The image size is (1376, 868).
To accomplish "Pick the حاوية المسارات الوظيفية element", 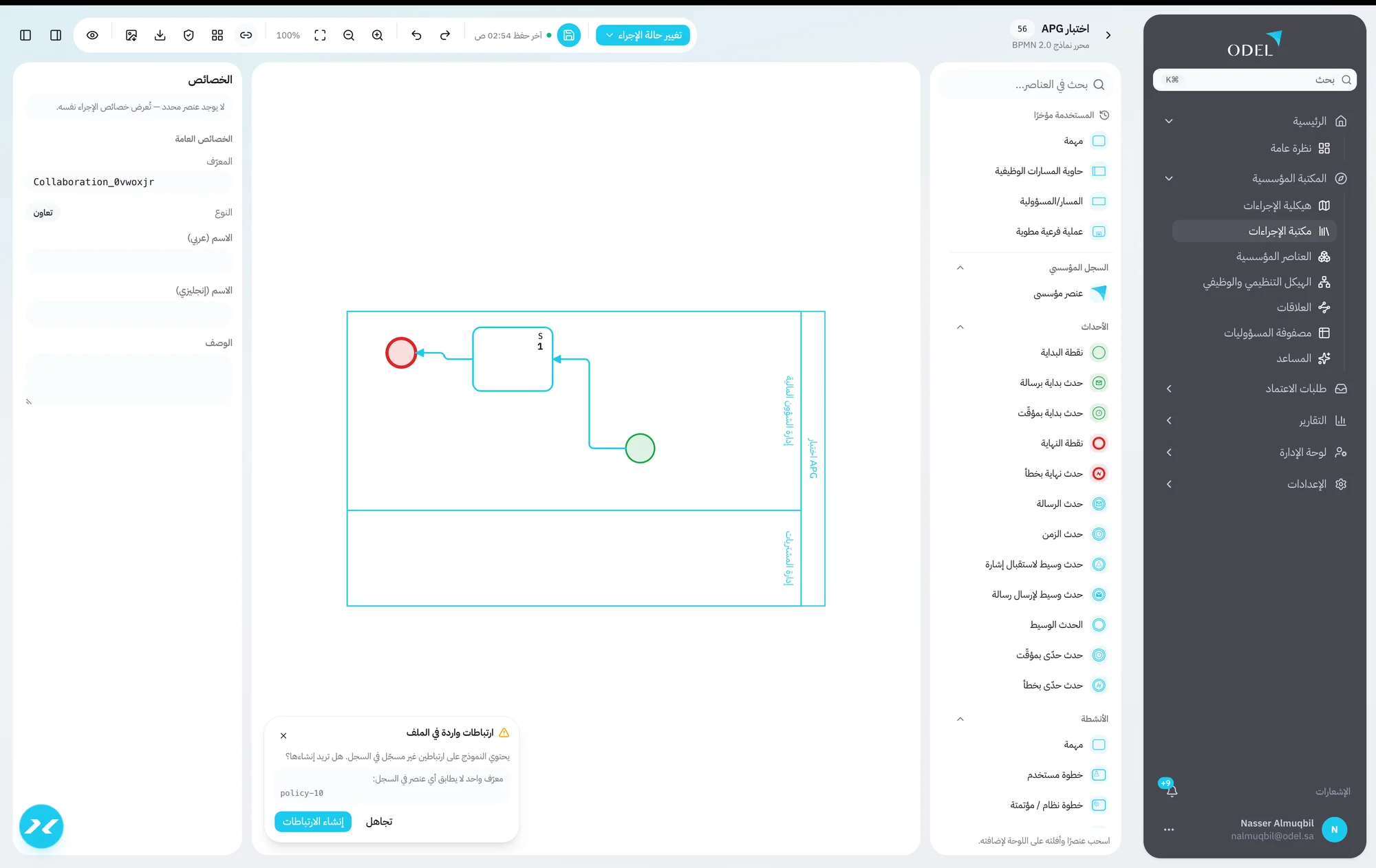I will point(1051,171).
